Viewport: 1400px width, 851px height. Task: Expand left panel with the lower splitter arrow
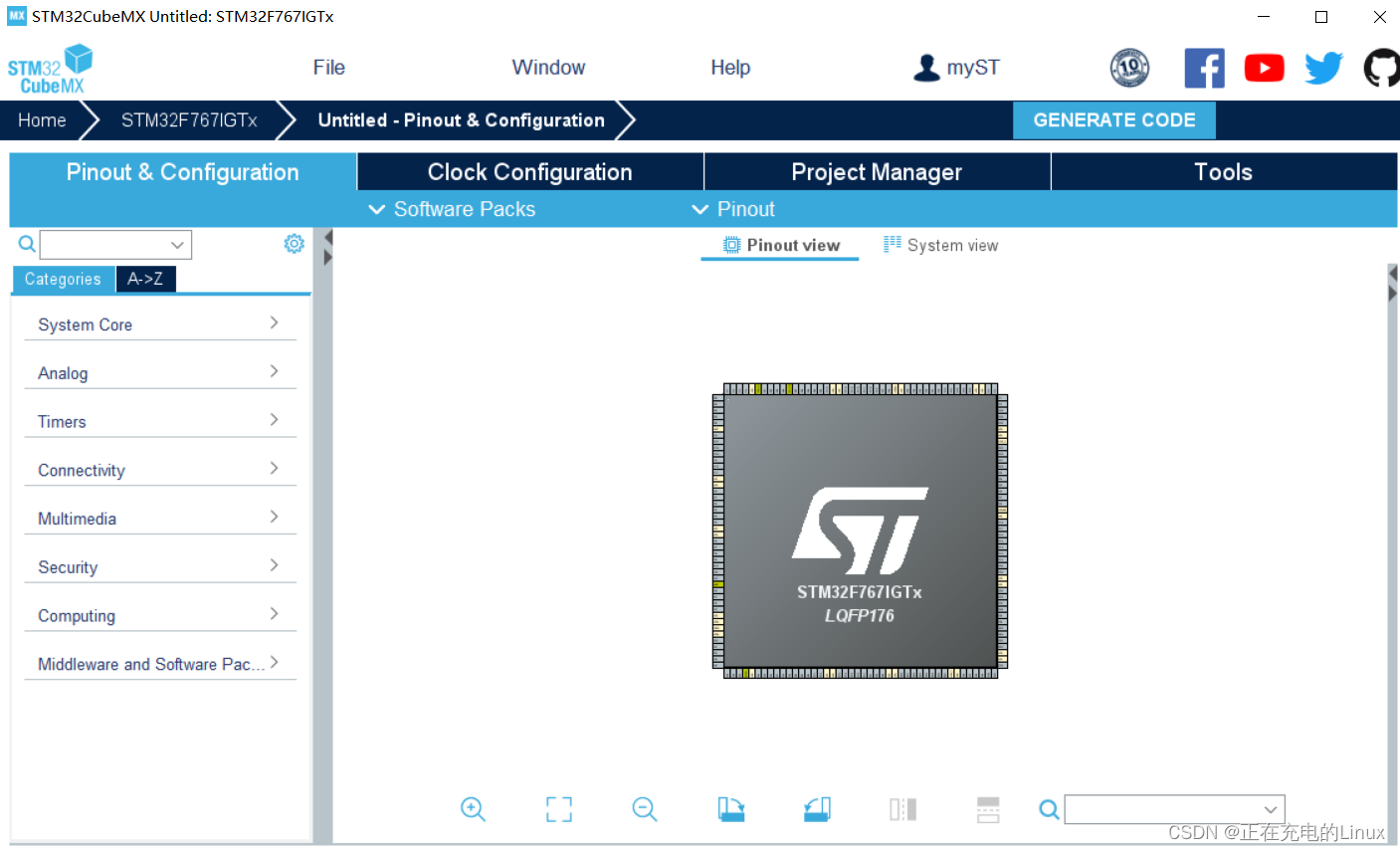(327, 257)
